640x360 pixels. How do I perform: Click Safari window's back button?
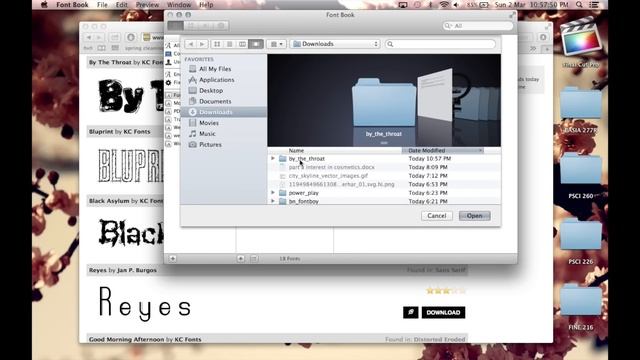(x=89, y=38)
